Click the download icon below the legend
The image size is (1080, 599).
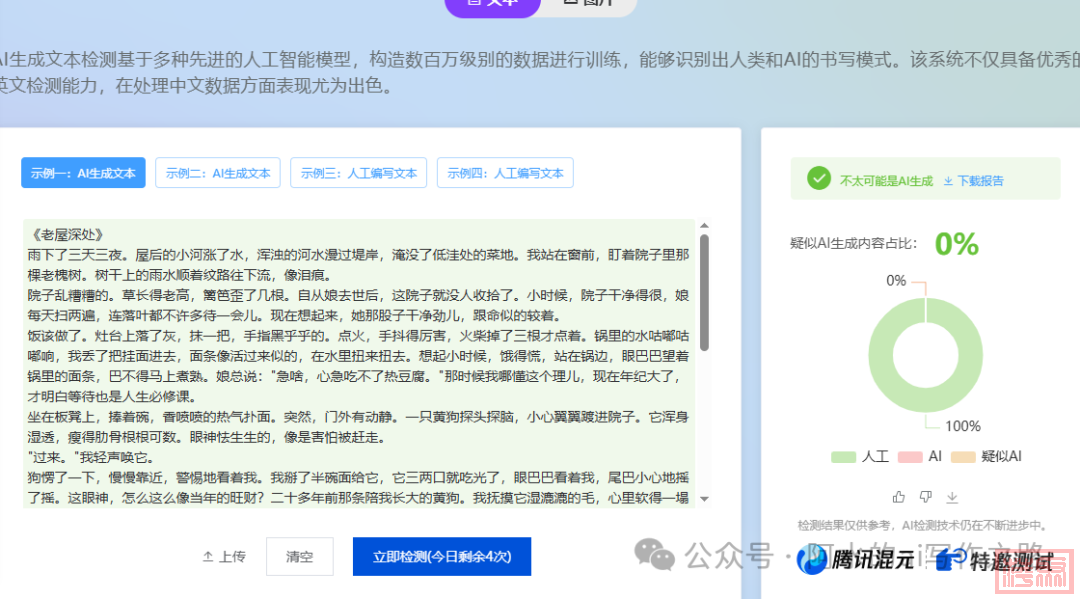click(952, 497)
